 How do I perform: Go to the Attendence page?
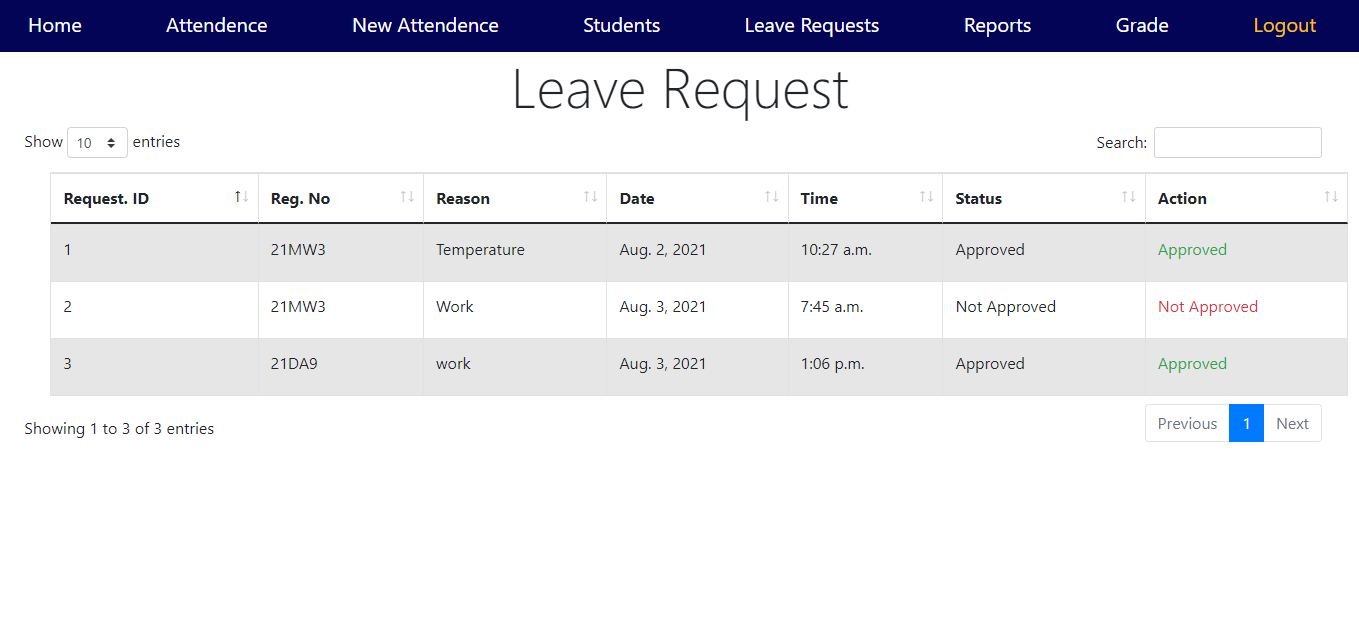(216, 26)
